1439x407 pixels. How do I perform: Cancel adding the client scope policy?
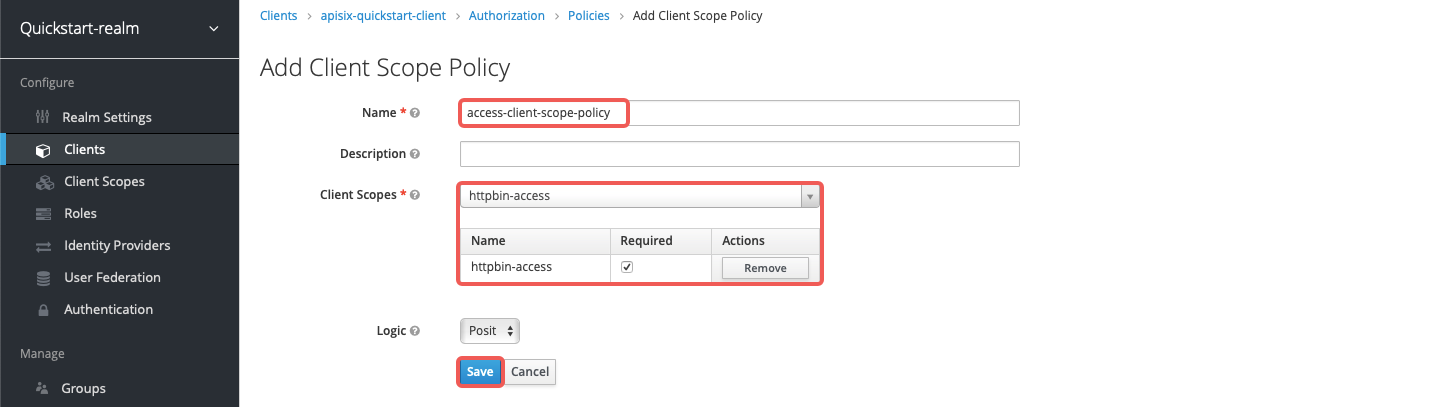530,372
